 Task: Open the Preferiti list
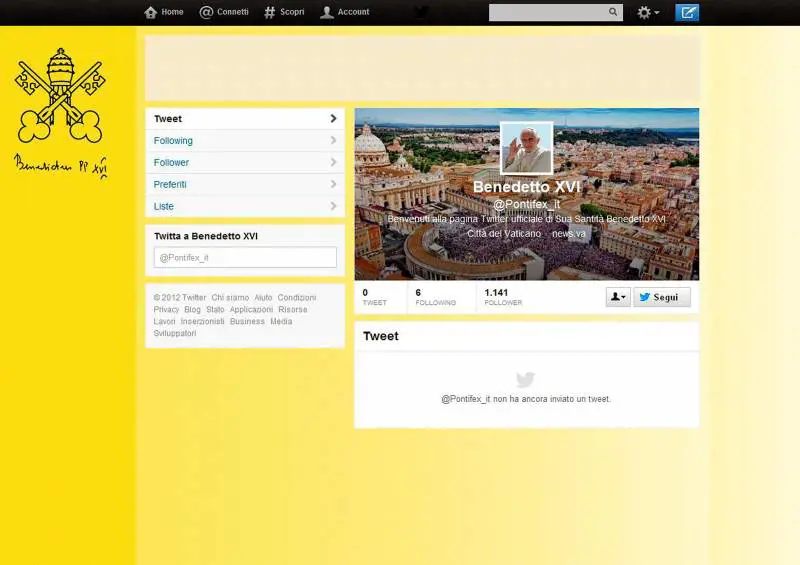point(245,184)
